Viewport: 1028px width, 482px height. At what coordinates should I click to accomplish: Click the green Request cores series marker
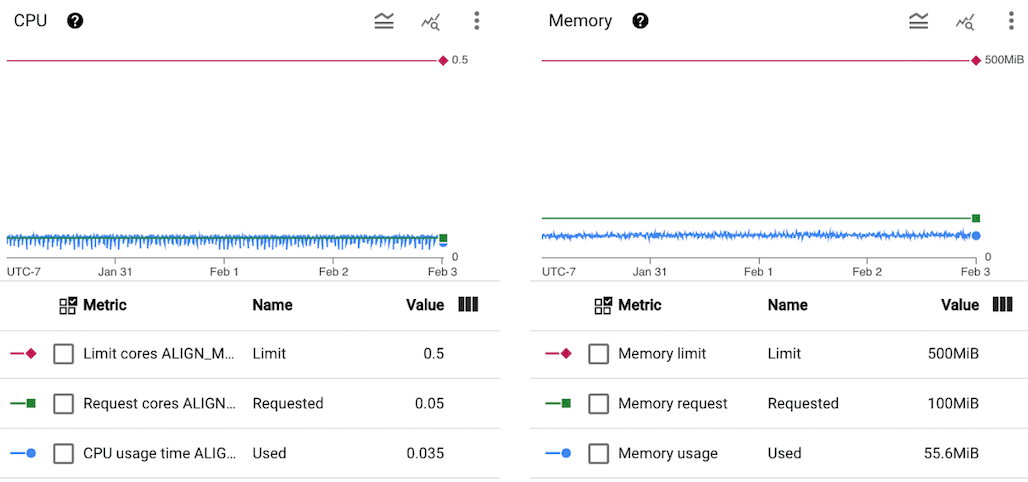tap(24, 404)
